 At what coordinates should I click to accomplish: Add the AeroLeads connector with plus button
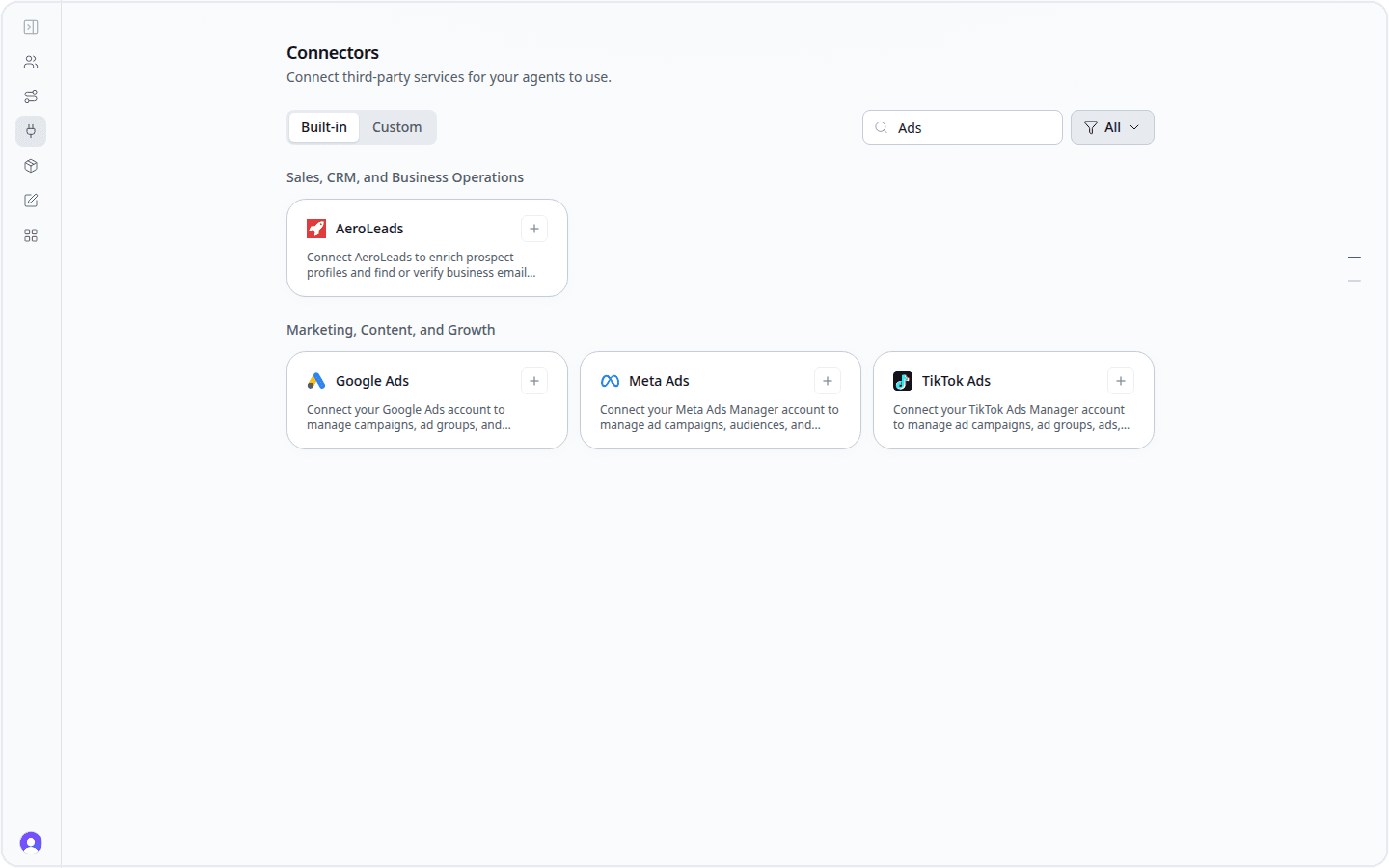coord(534,229)
